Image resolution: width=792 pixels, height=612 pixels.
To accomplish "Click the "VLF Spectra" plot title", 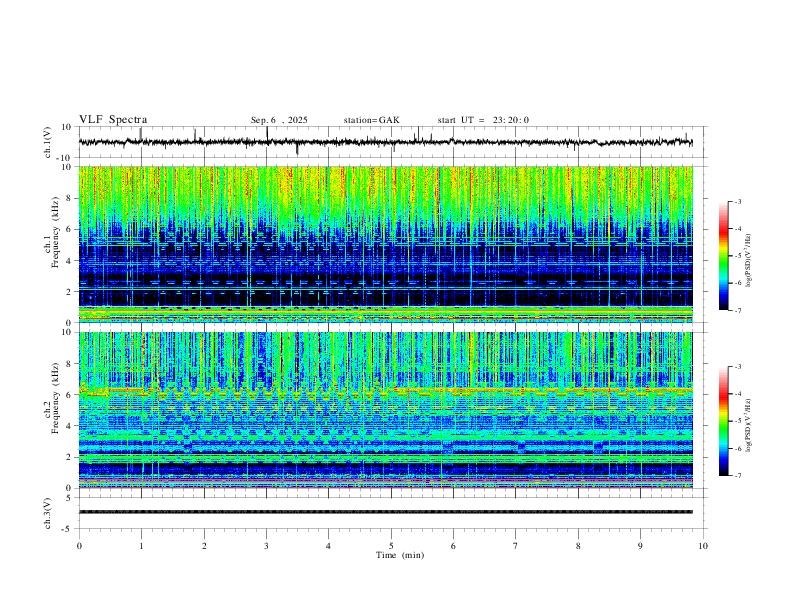I will pos(113,120).
